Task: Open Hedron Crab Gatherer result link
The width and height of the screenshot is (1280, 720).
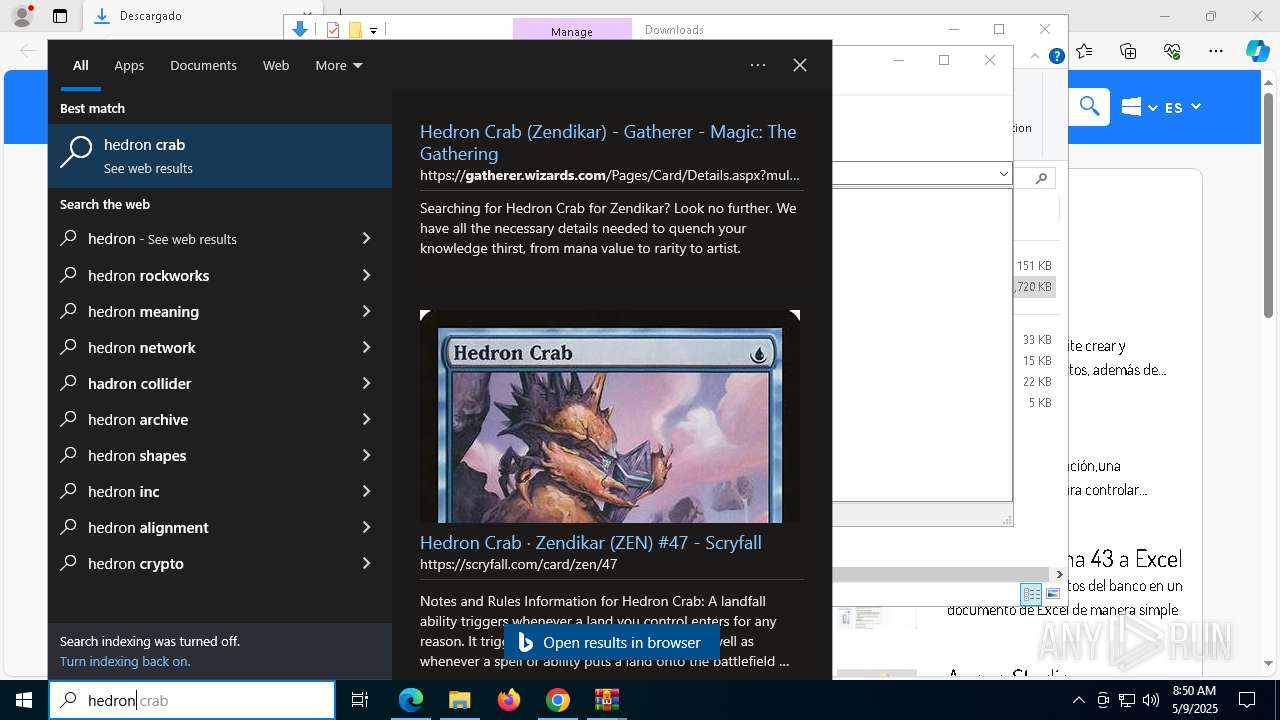Action: [x=608, y=142]
